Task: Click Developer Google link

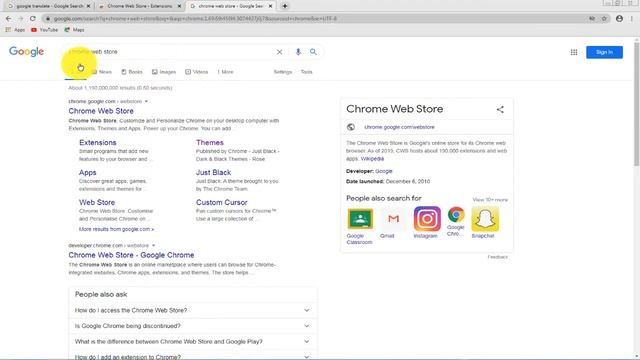Action: click(384, 171)
